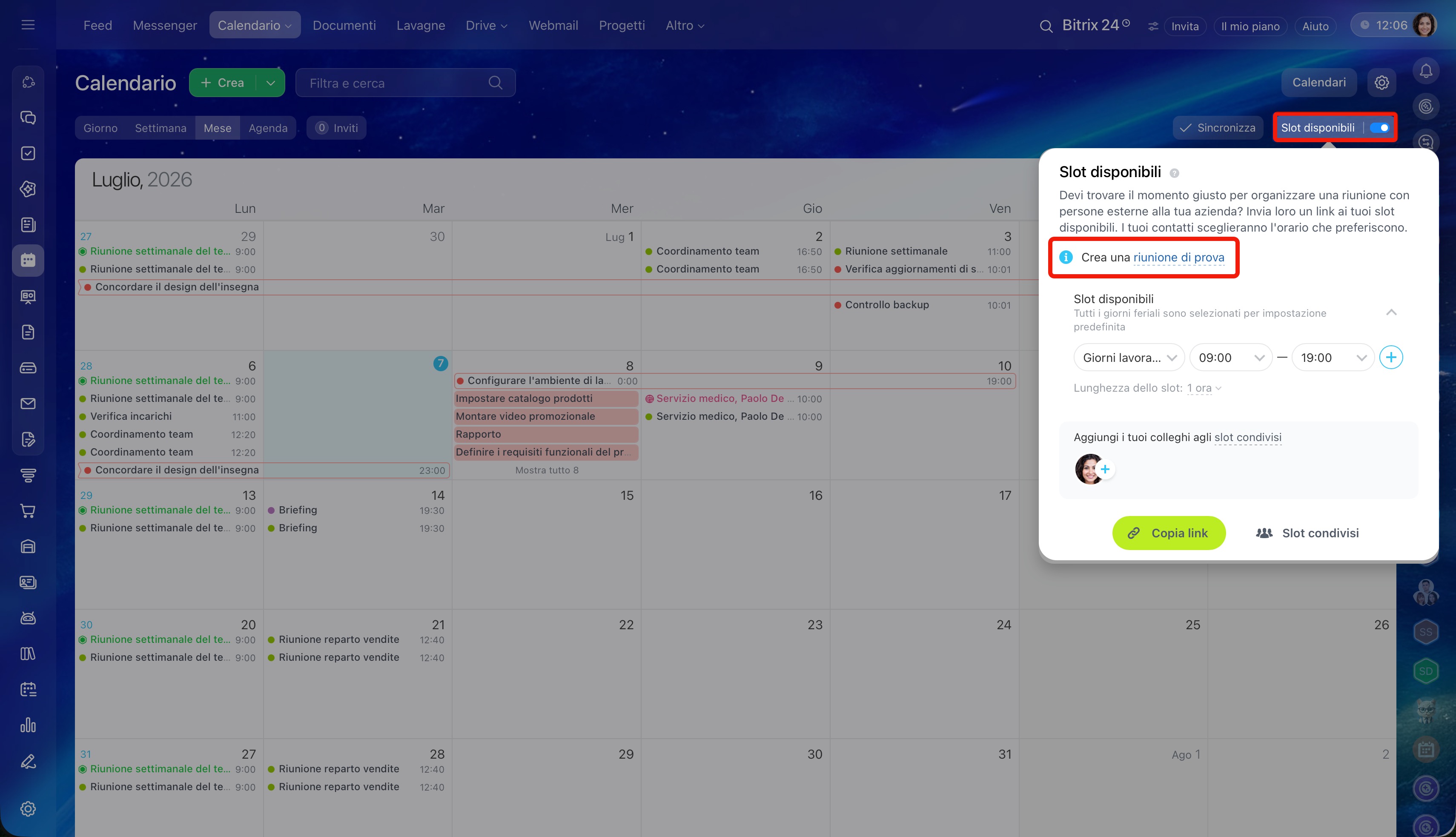Image resolution: width=1456 pixels, height=837 pixels.
Task: Click the riunione di prova link
Action: pos(1178,258)
